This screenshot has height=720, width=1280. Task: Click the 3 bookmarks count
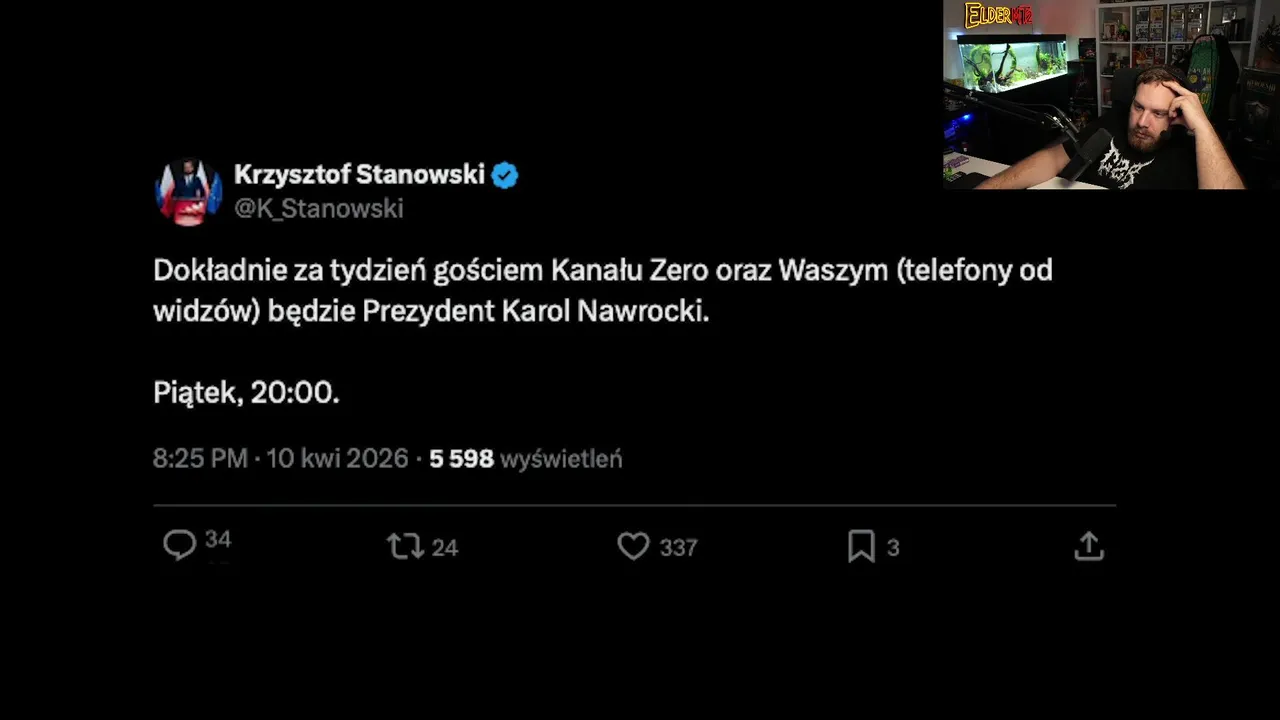click(893, 548)
